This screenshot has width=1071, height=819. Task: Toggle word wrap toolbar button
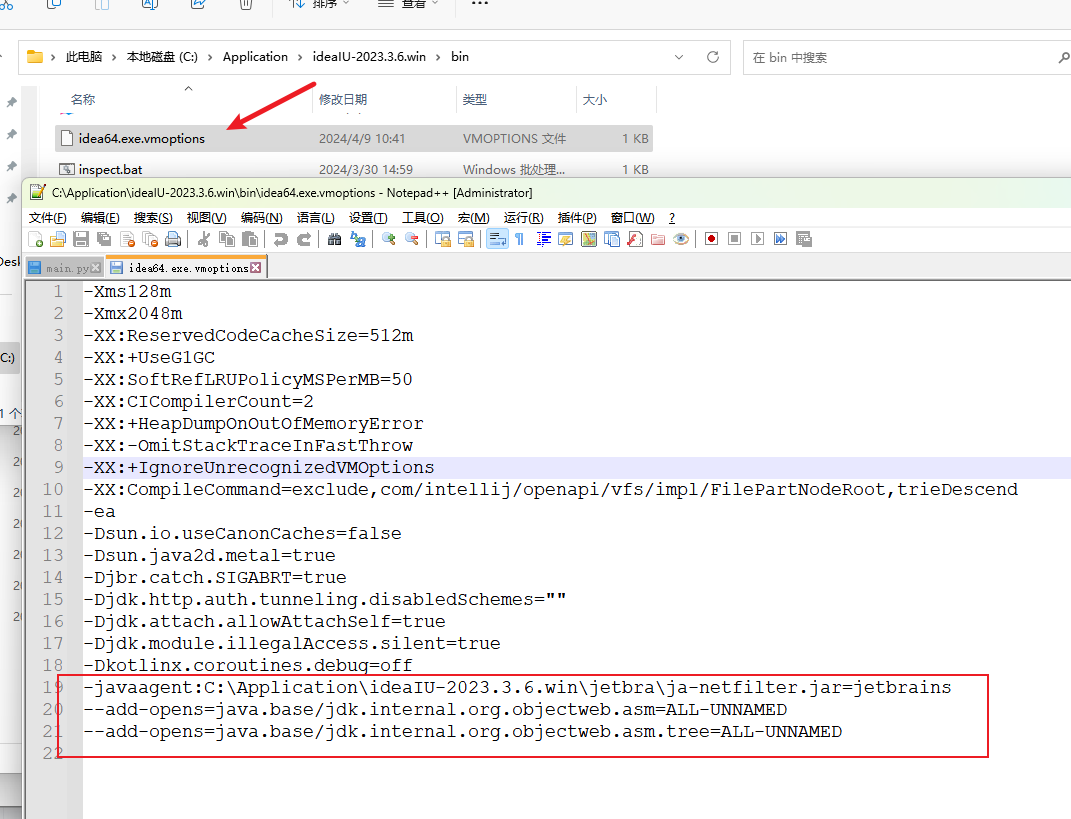pyautogui.click(x=497, y=239)
